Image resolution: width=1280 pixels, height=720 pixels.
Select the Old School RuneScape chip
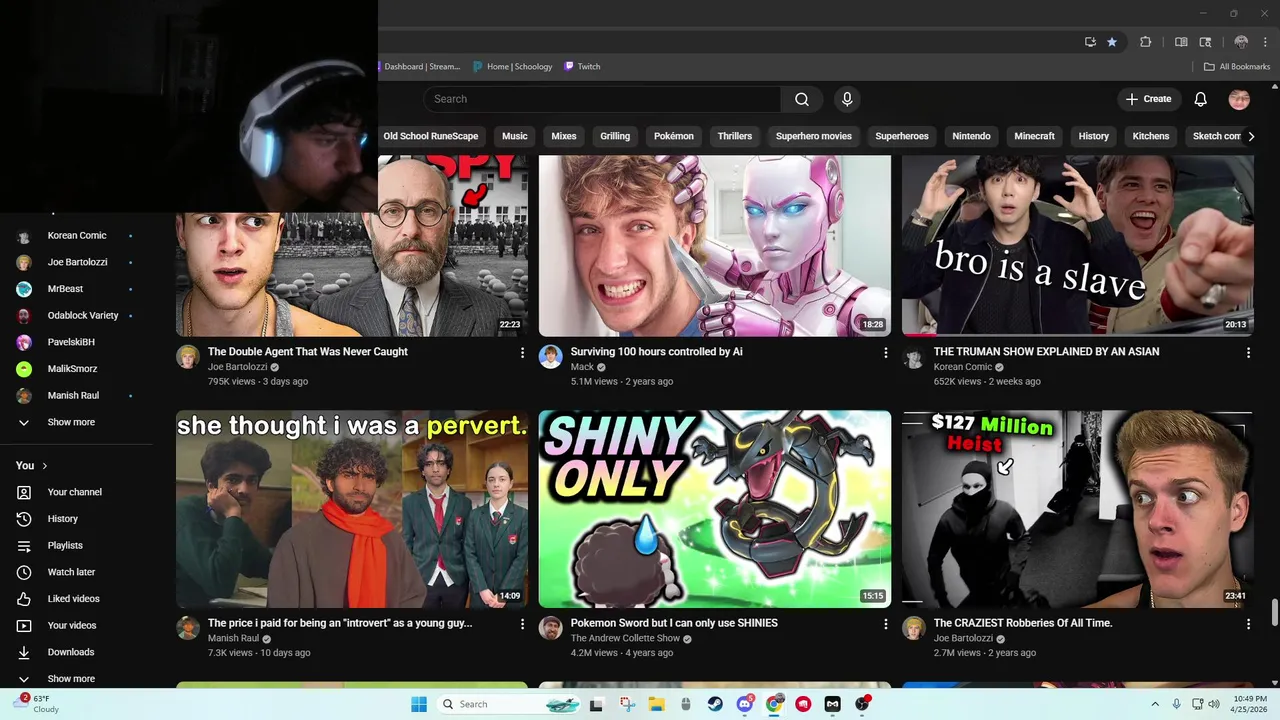pyautogui.click(x=431, y=136)
